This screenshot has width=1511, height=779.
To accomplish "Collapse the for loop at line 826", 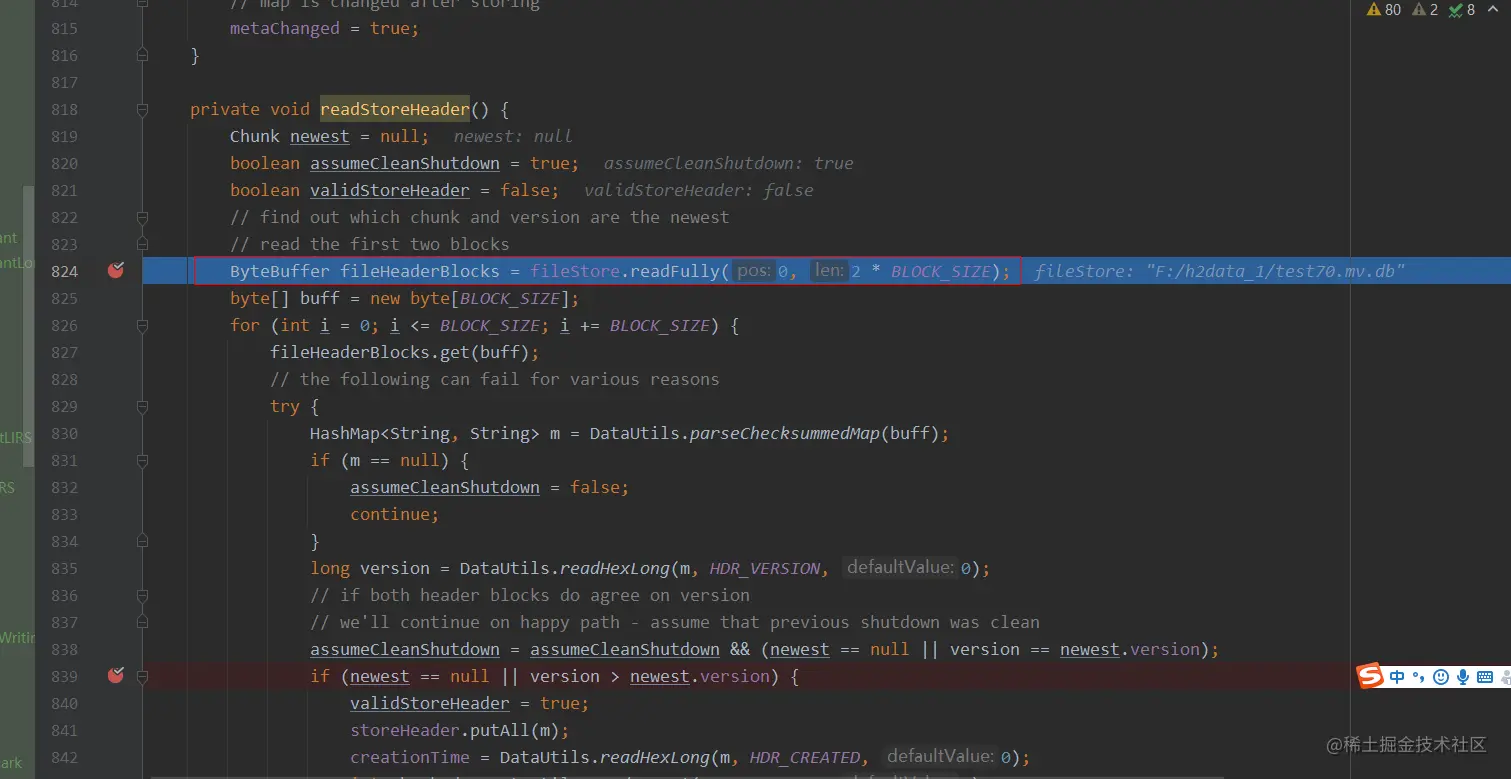I will (142, 325).
